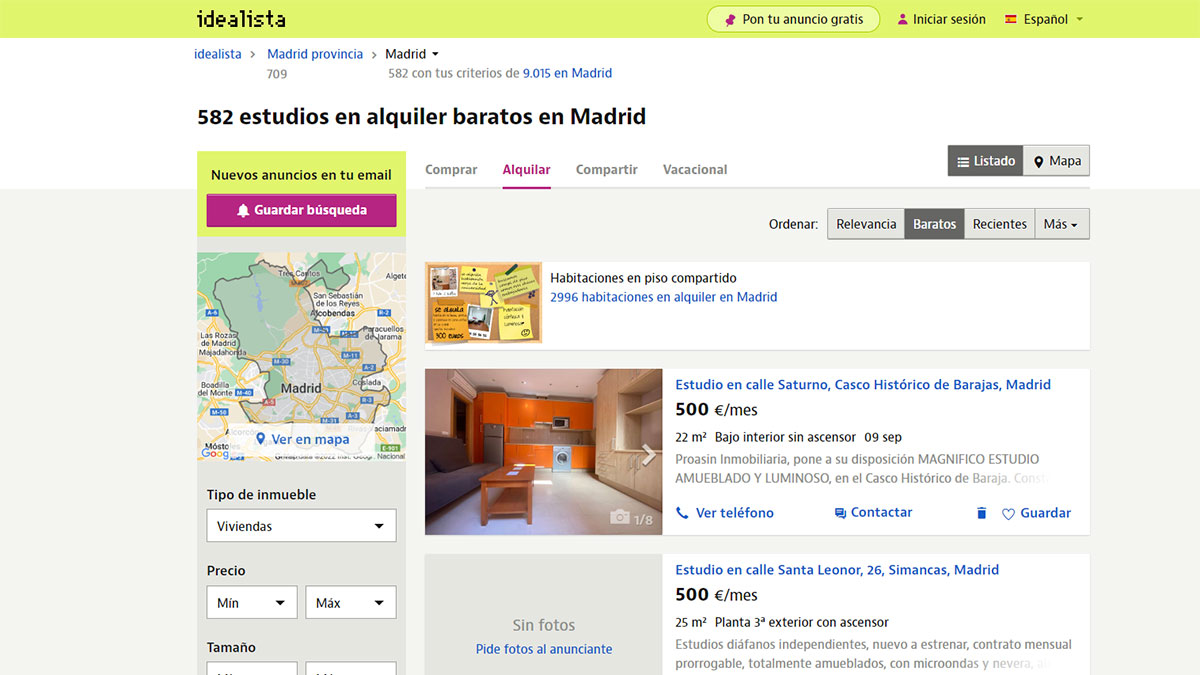Open the Más sorting dropdown
The height and width of the screenshot is (675, 1200).
coord(1060,224)
